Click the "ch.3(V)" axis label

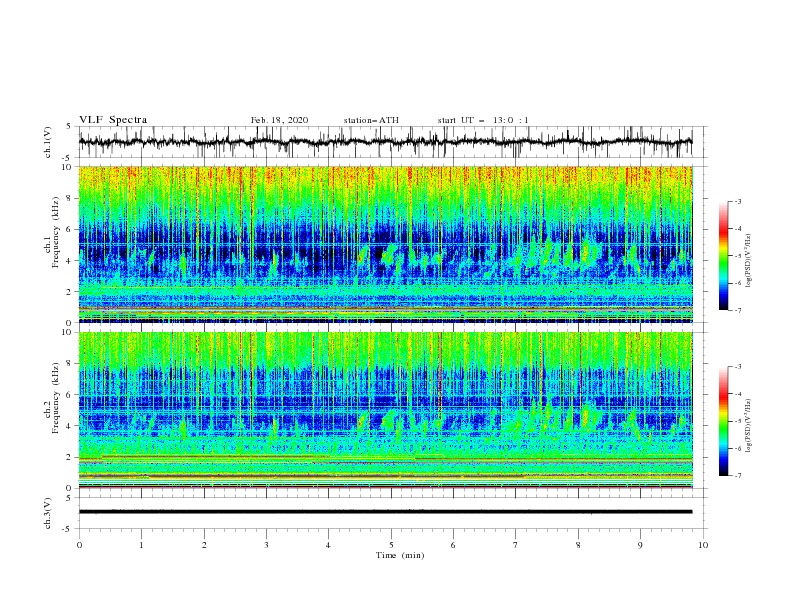tap(48, 513)
